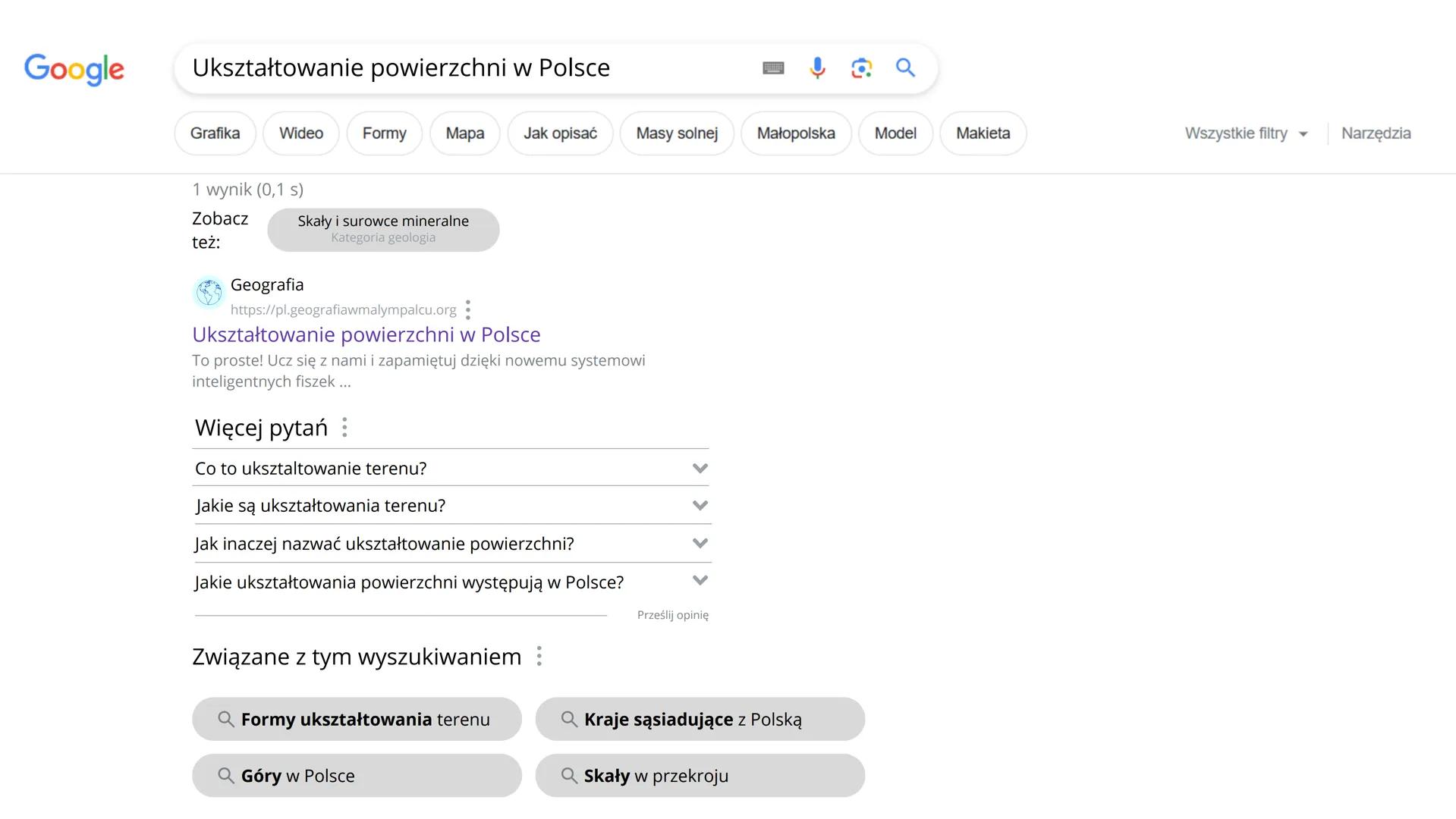
Task: Open the Ukształtowanie powierzchni w Polsce result link
Action: point(366,334)
